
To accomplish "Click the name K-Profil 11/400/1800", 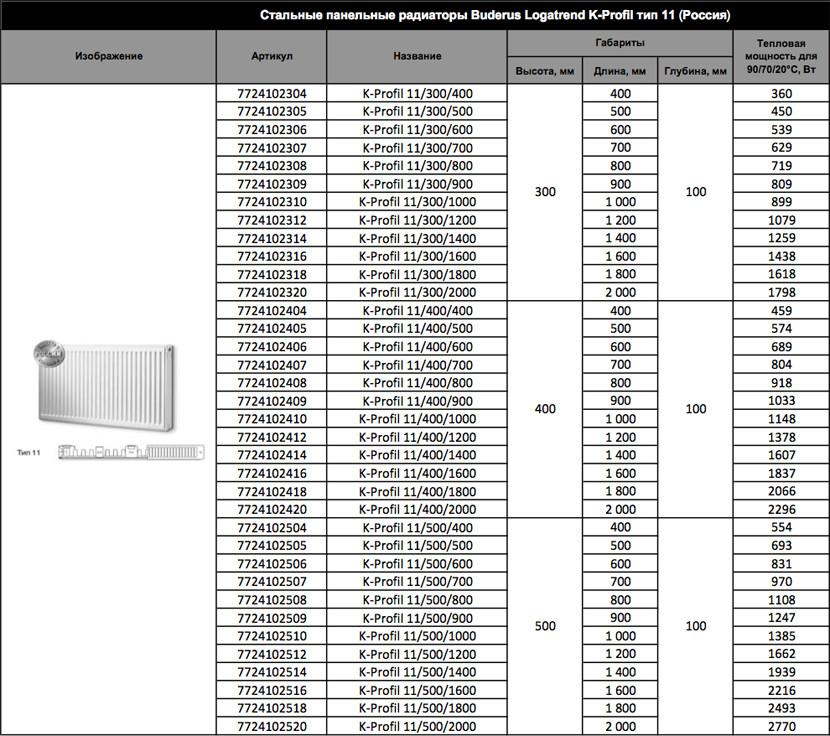I will pos(417,491).
